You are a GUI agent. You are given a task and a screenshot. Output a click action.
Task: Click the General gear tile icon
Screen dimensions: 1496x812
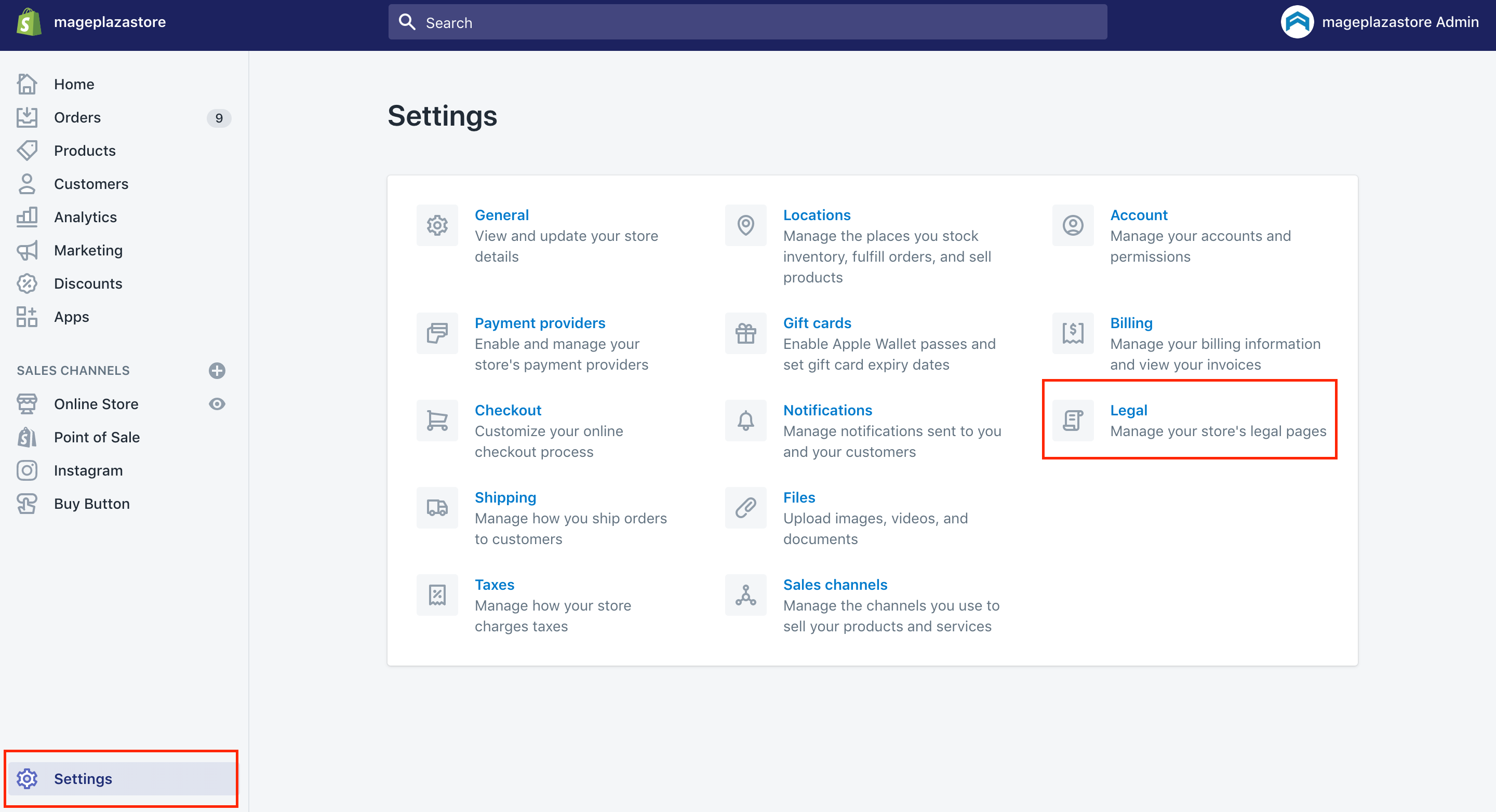click(437, 225)
